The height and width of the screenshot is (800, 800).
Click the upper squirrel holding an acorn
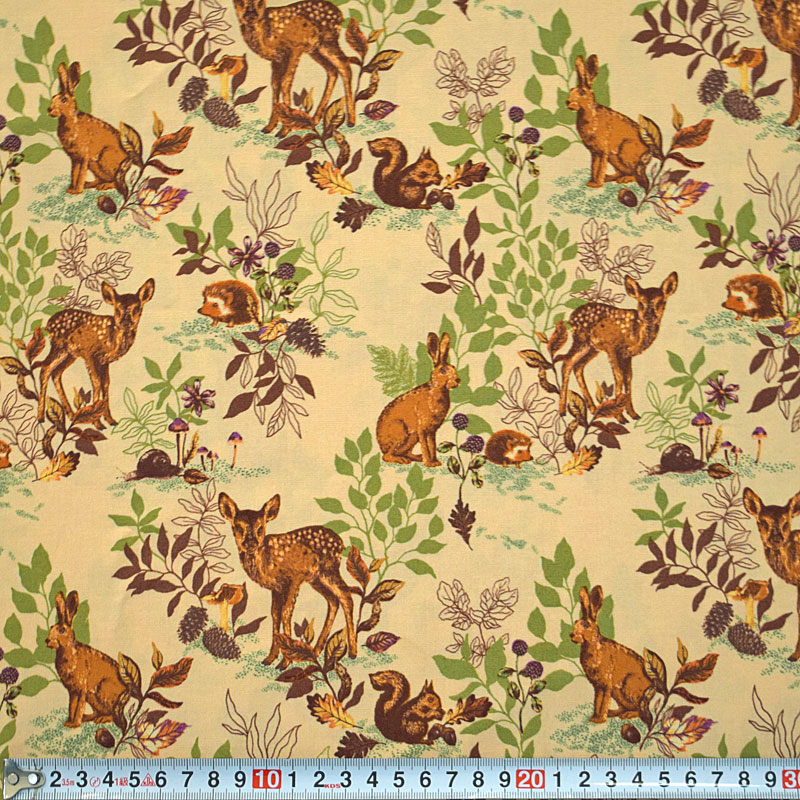[400, 175]
